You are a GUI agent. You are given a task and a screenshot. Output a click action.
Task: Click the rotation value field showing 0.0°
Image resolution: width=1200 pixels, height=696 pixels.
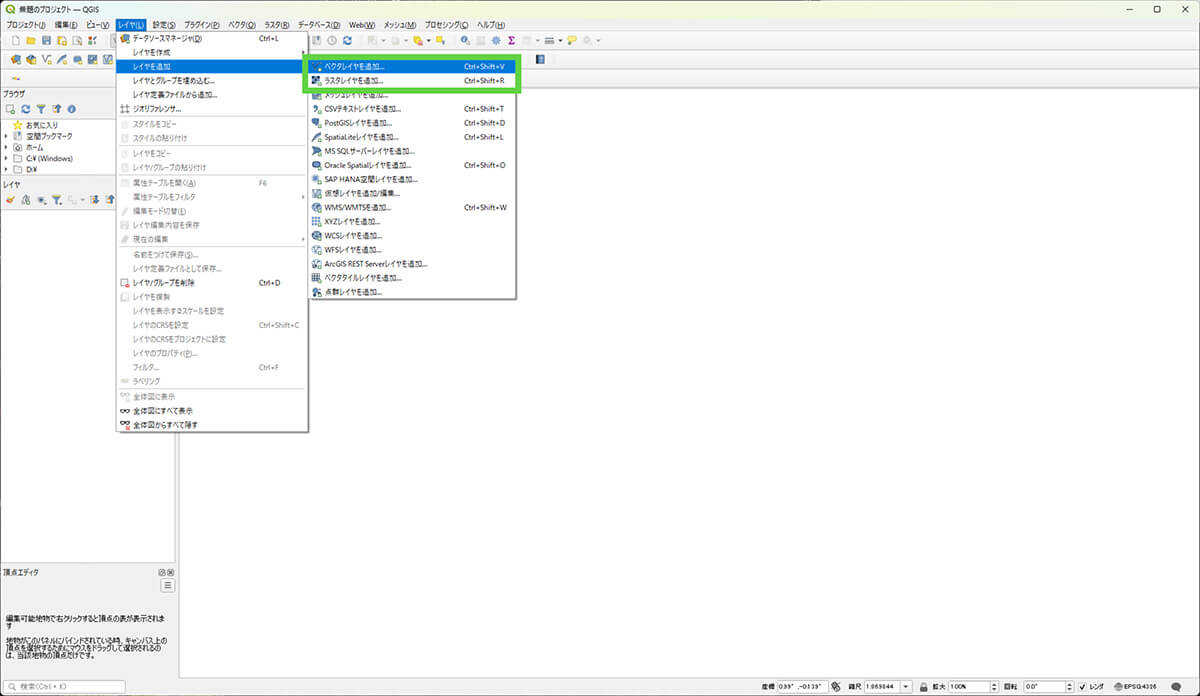coord(1043,687)
